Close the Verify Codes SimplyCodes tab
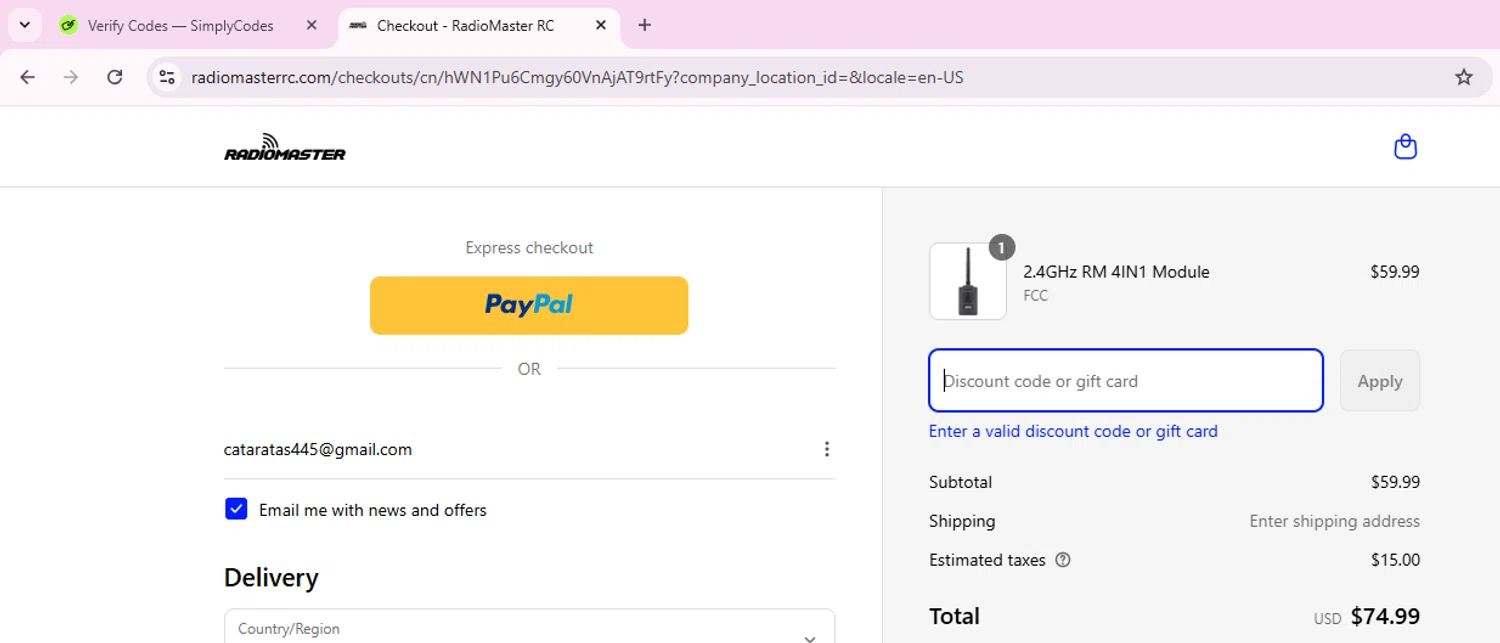1500x643 pixels. click(x=311, y=26)
